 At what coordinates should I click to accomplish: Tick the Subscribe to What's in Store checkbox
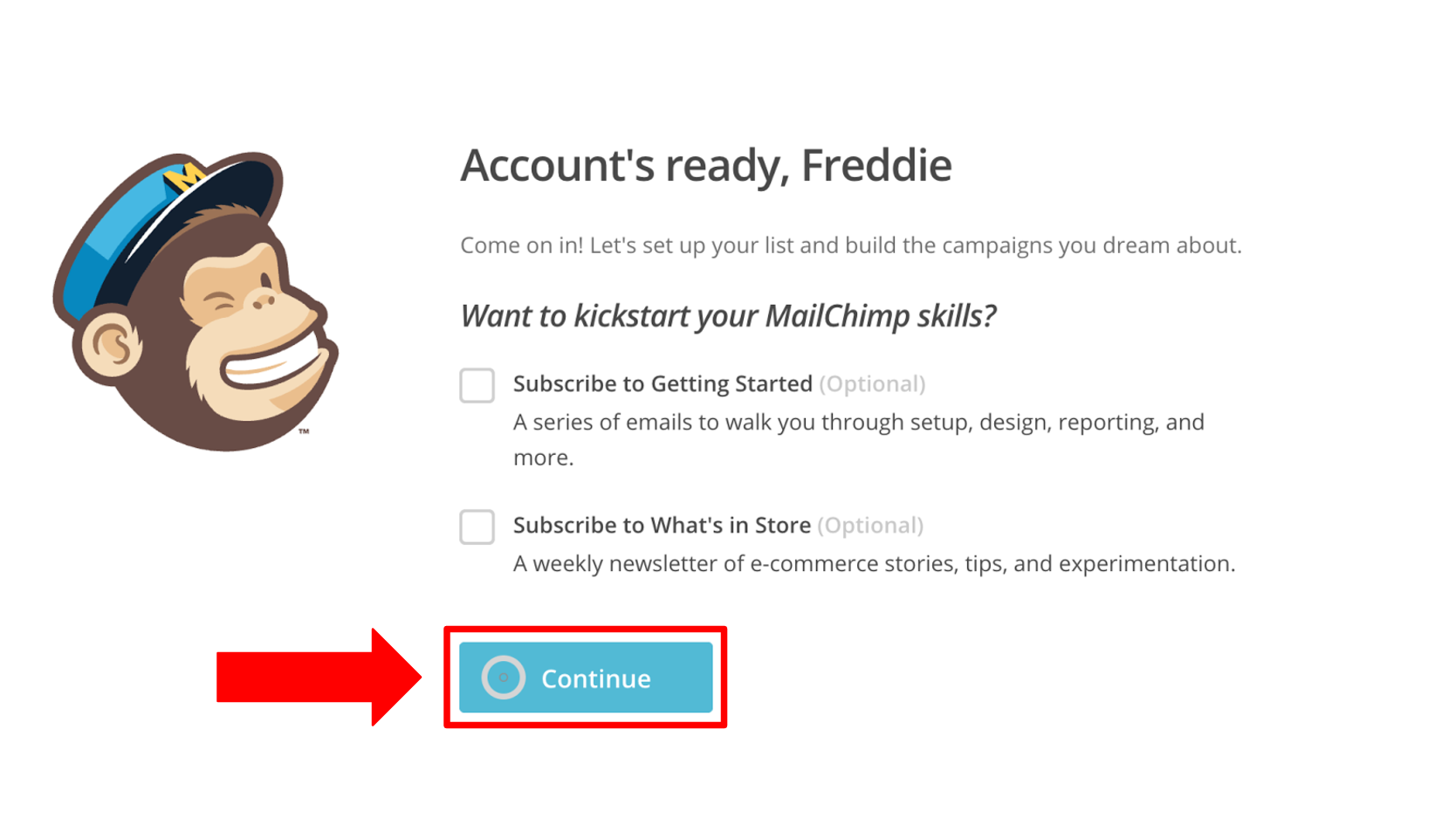[477, 526]
